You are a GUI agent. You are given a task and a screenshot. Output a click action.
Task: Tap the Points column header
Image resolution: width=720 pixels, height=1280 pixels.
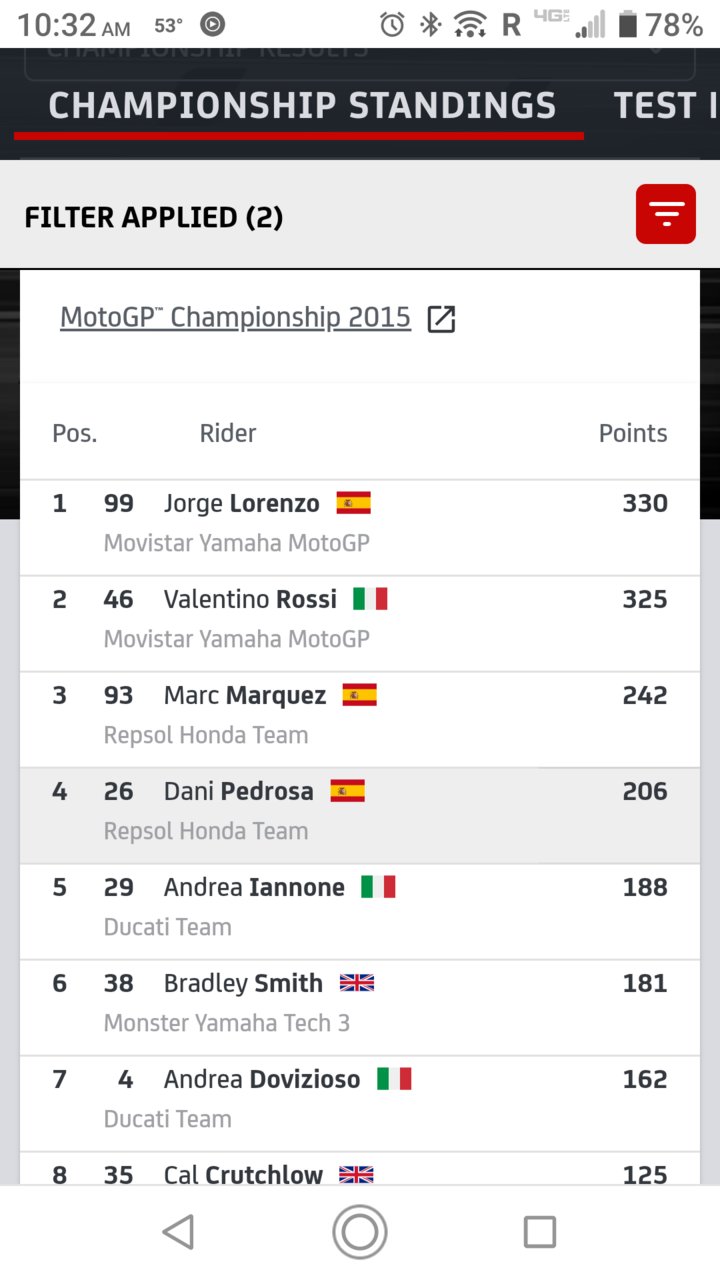click(x=633, y=433)
